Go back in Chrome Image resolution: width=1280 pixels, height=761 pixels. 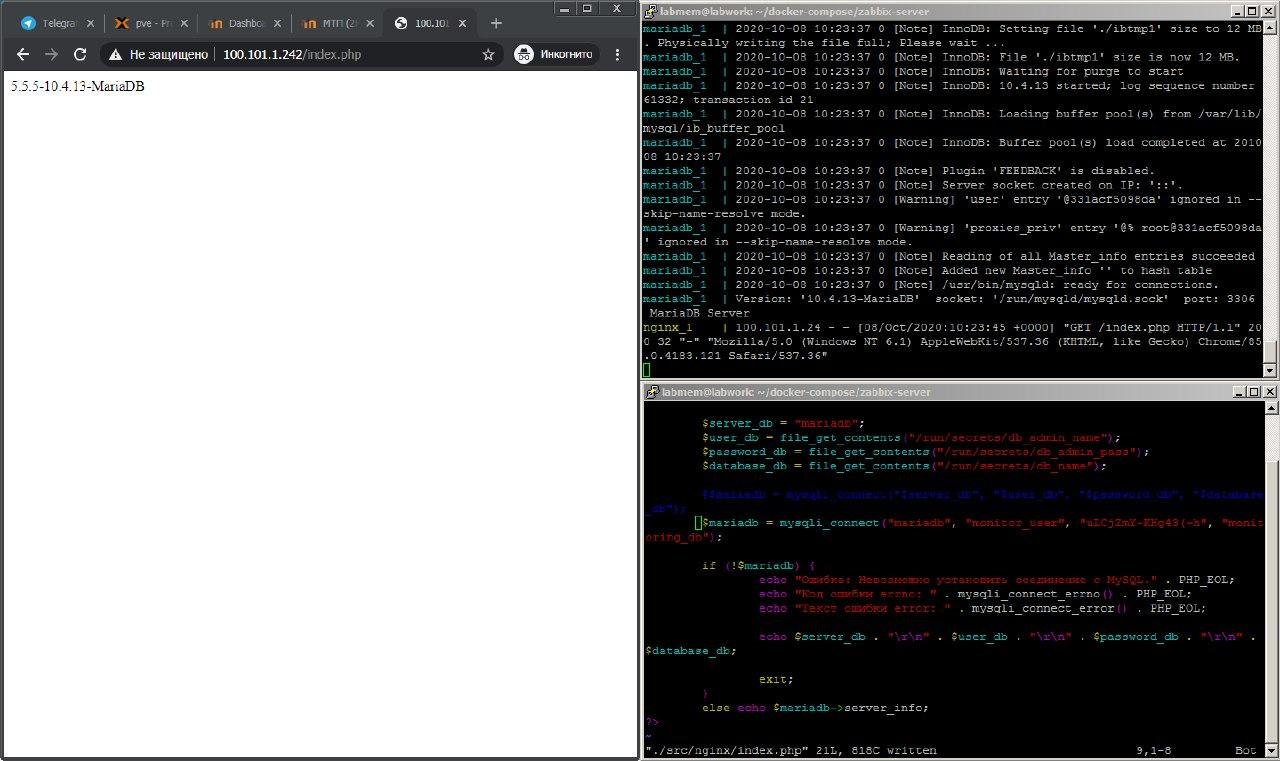coord(24,54)
